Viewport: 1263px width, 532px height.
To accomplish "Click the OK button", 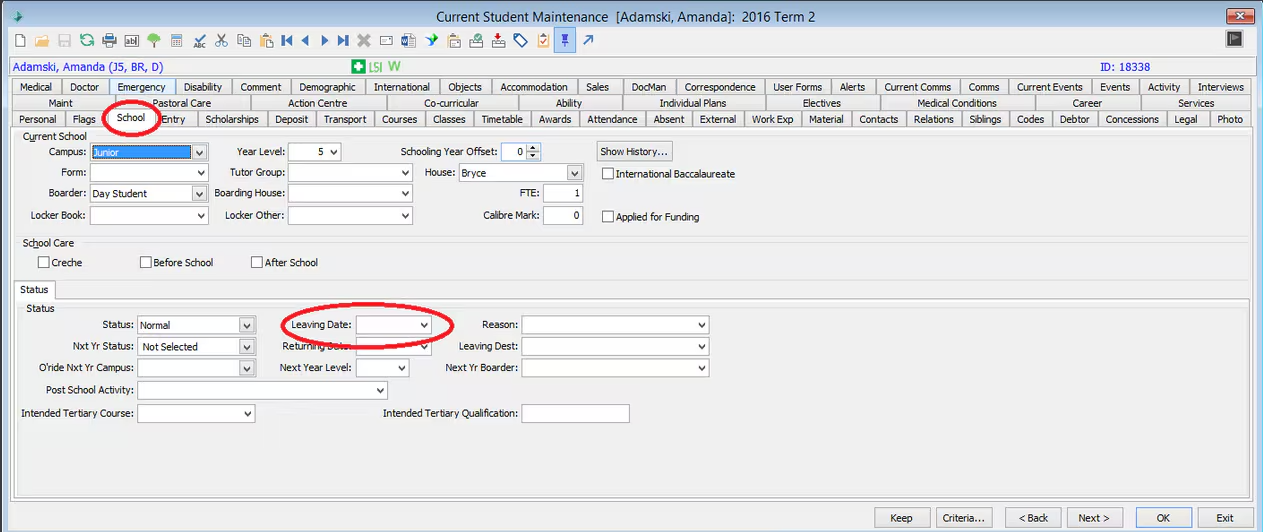I will click(x=1163, y=518).
